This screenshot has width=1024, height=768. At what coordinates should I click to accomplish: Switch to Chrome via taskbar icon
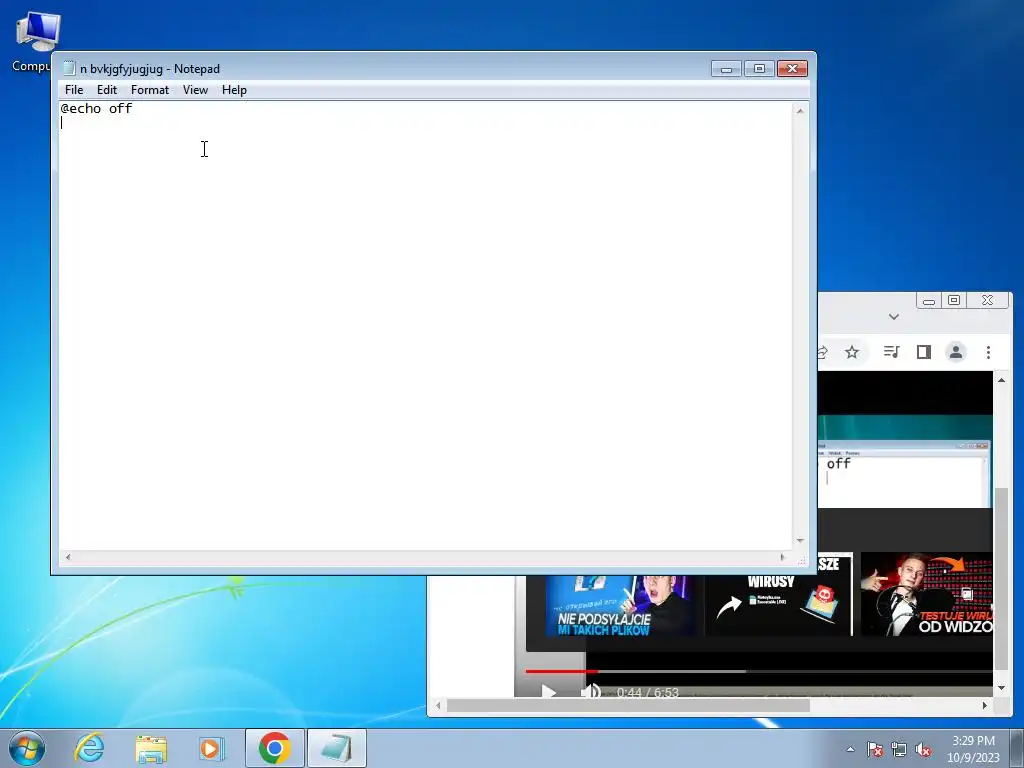(x=275, y=748)
